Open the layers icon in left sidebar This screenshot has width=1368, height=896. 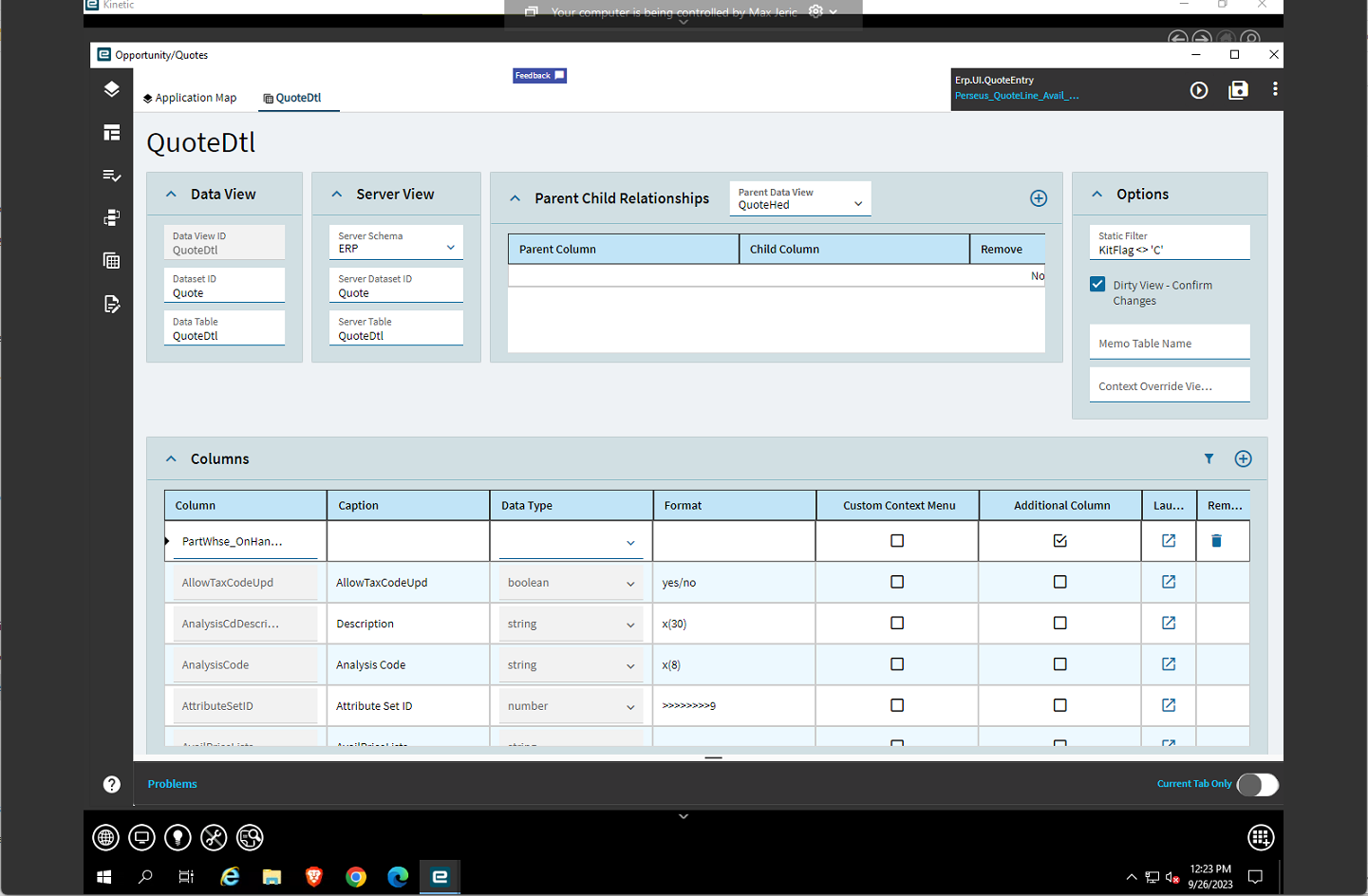[112, 89]
